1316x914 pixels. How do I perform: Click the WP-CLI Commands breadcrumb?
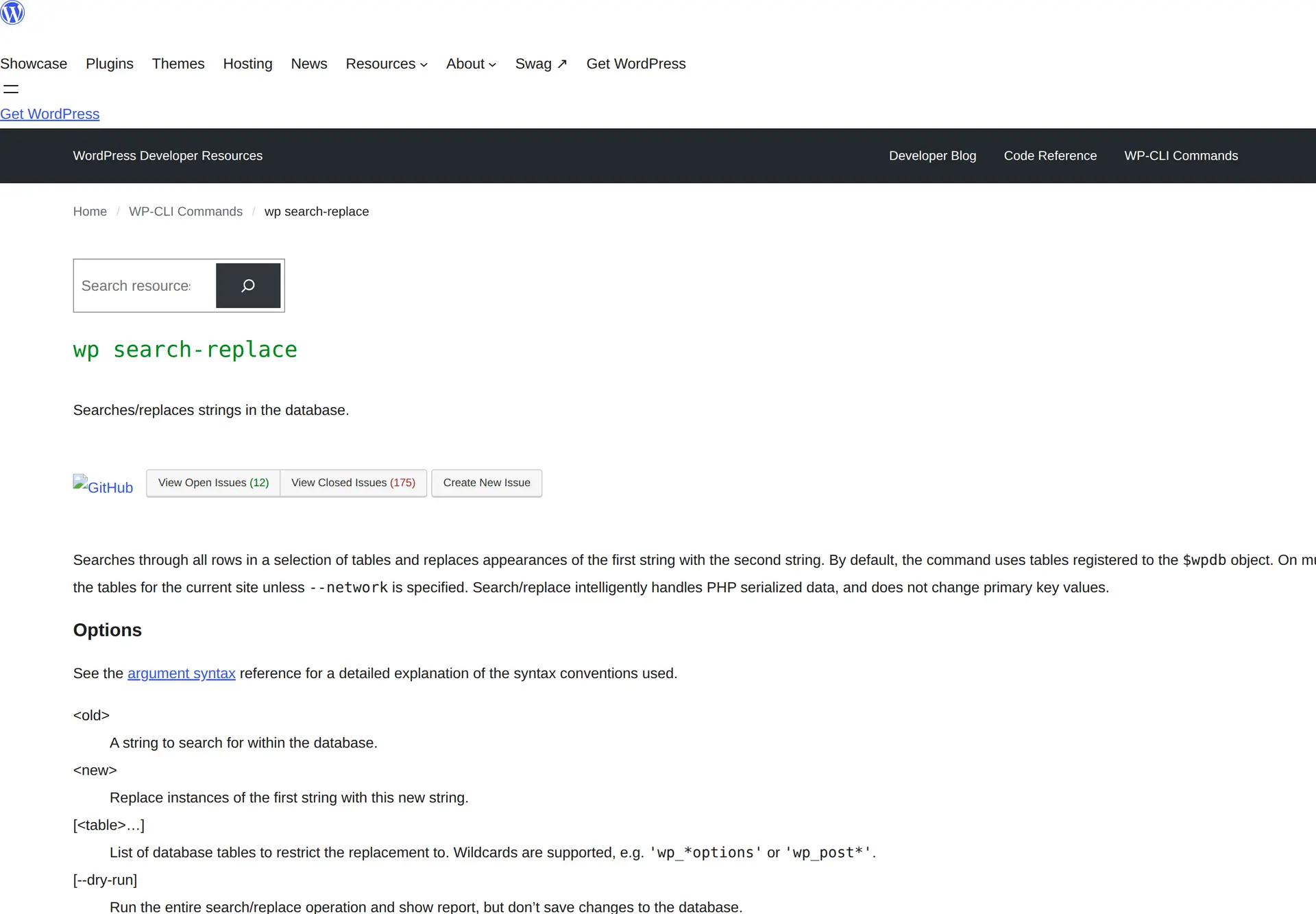[x=186, y=211]
